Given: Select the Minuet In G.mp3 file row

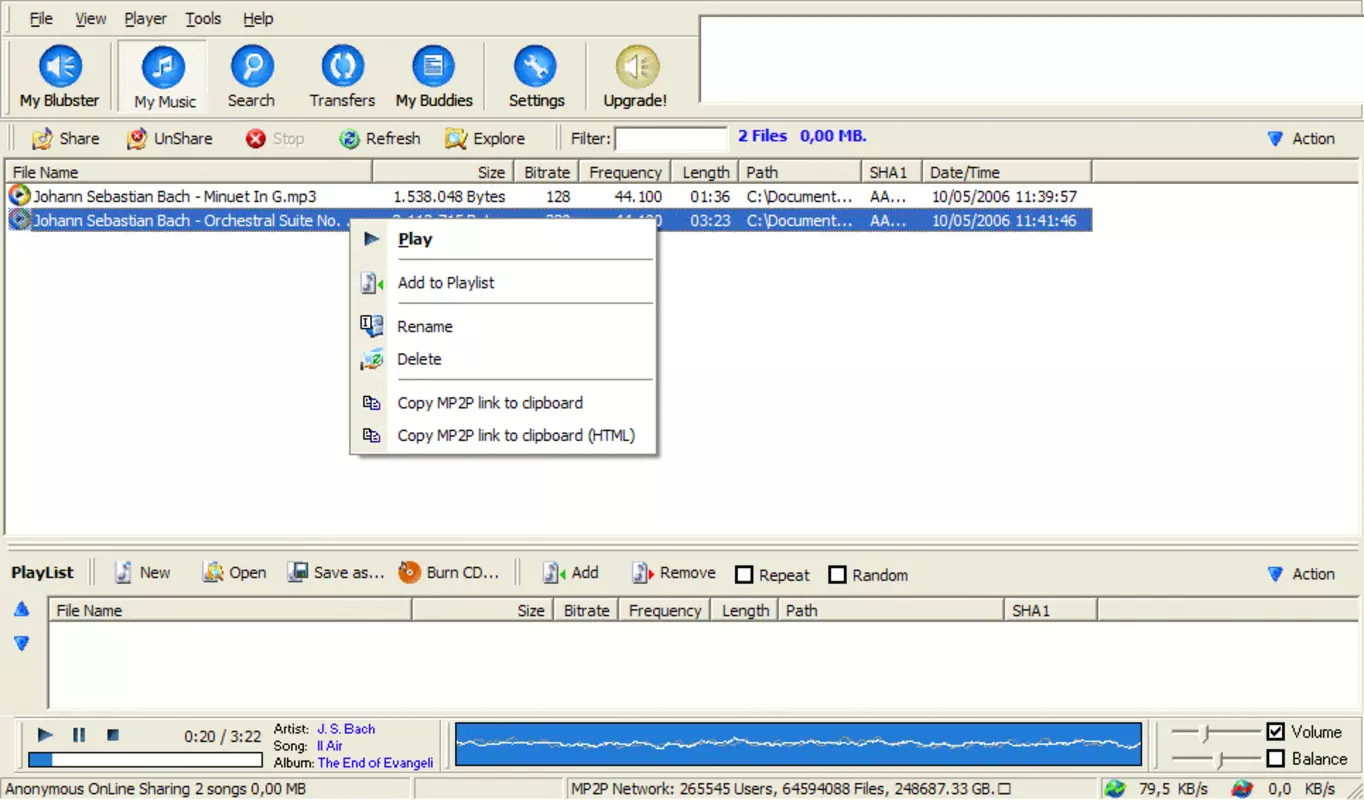Looking at the screenshot, I should (x=549, y=196).
